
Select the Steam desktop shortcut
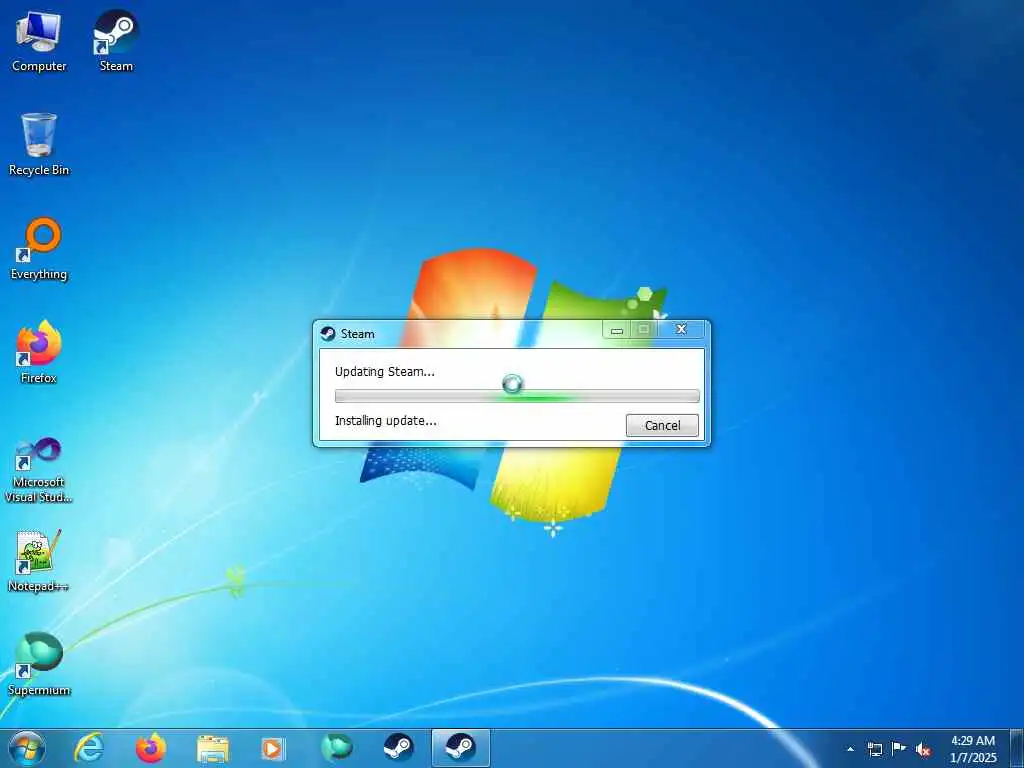116,41
